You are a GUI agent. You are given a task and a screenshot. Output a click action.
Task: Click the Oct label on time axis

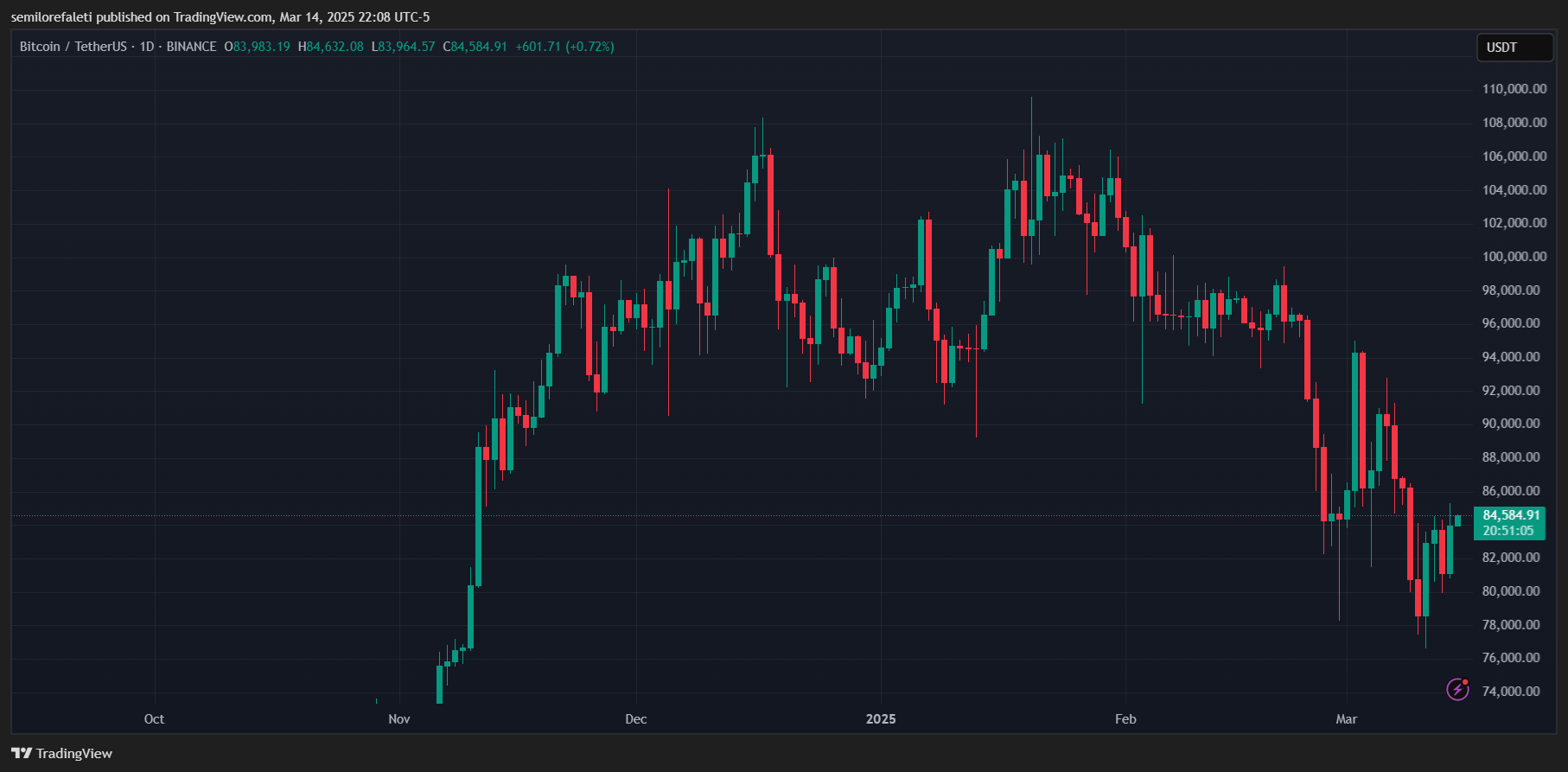pos(154,719)
